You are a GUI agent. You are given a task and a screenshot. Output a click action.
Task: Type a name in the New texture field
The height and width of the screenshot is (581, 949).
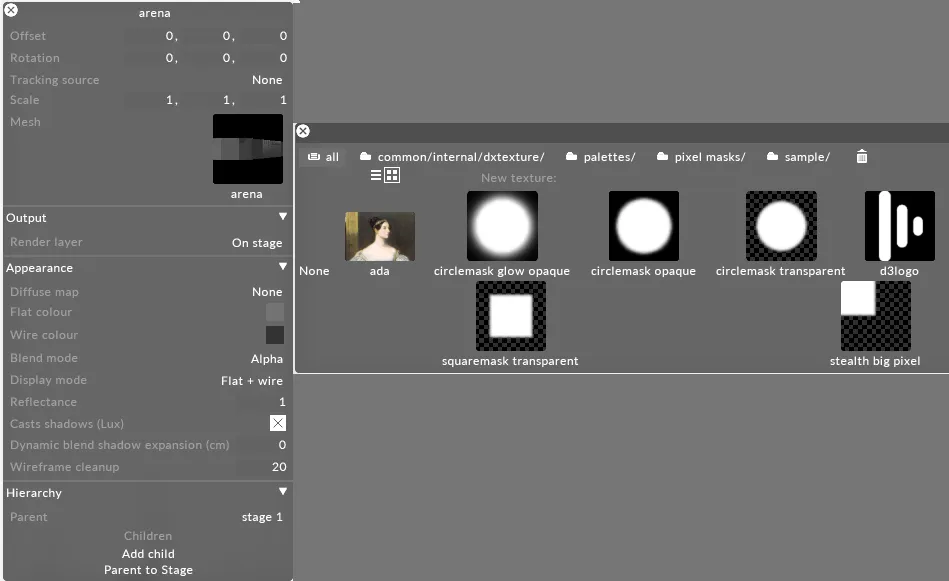pos(600,177)
